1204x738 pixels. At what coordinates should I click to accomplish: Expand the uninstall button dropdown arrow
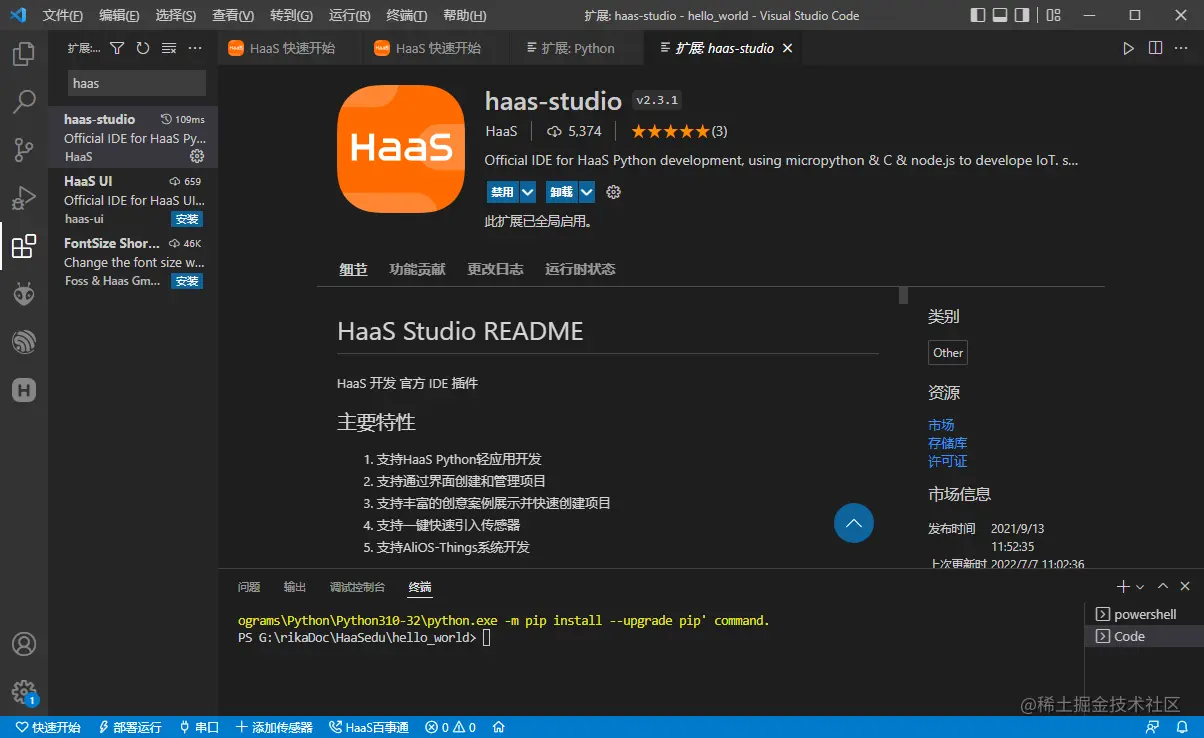coord(587,192)
